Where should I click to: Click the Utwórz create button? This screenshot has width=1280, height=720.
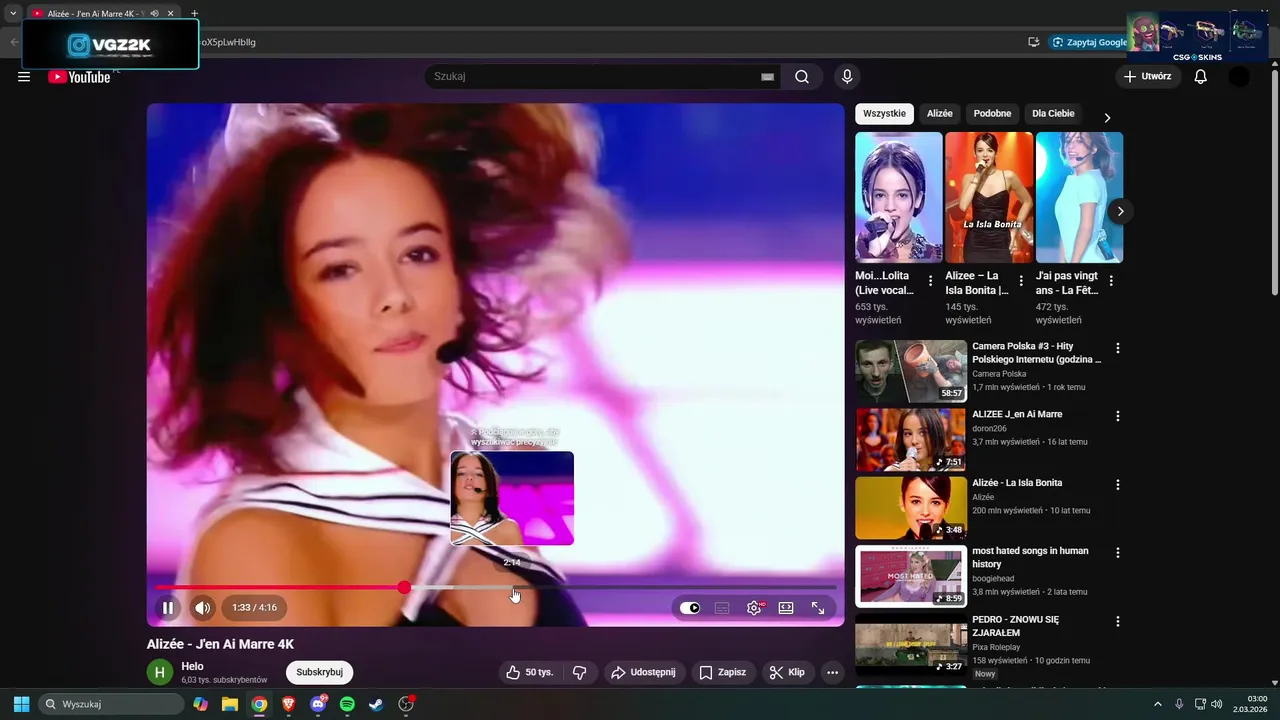(x=1148, y=77)
